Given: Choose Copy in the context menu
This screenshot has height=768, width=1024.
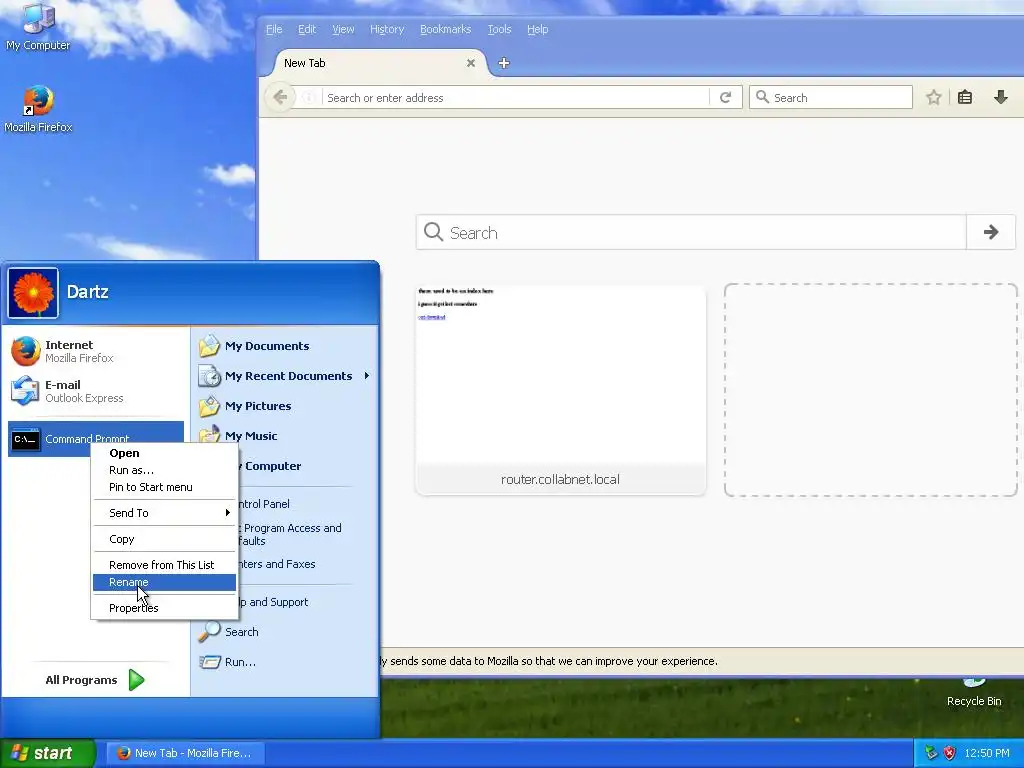Looking at the screenshot, I should 165,539.
